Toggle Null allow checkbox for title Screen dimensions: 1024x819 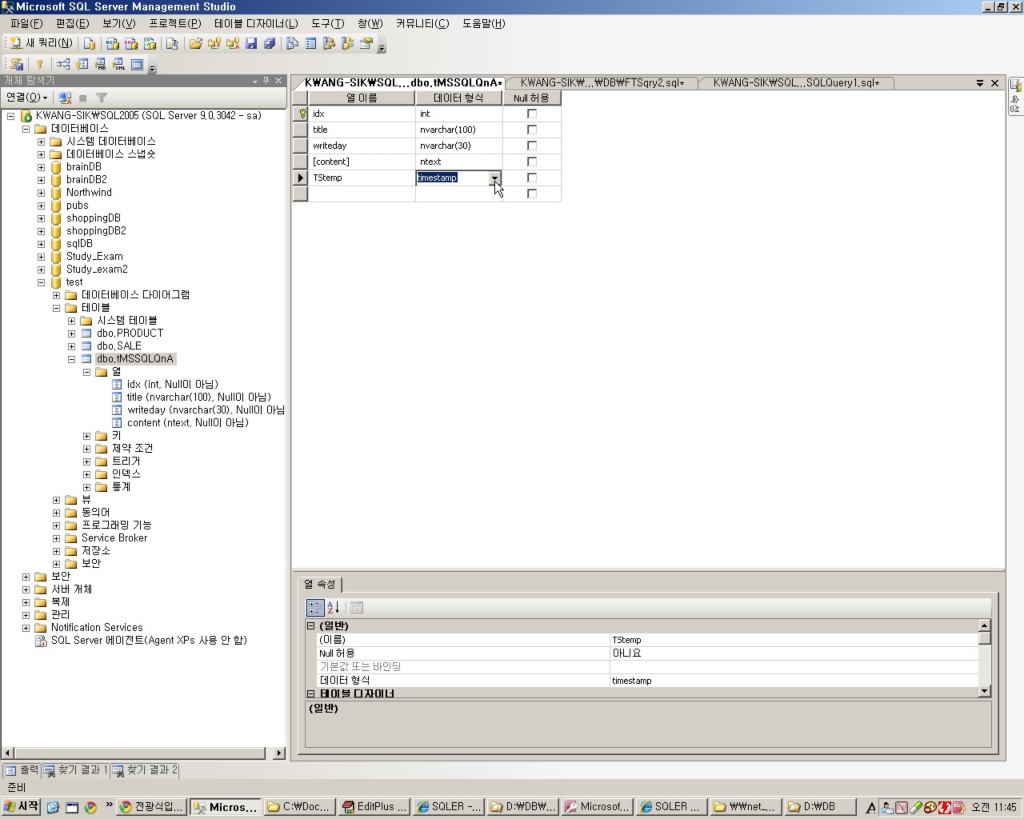click(532, 129)
